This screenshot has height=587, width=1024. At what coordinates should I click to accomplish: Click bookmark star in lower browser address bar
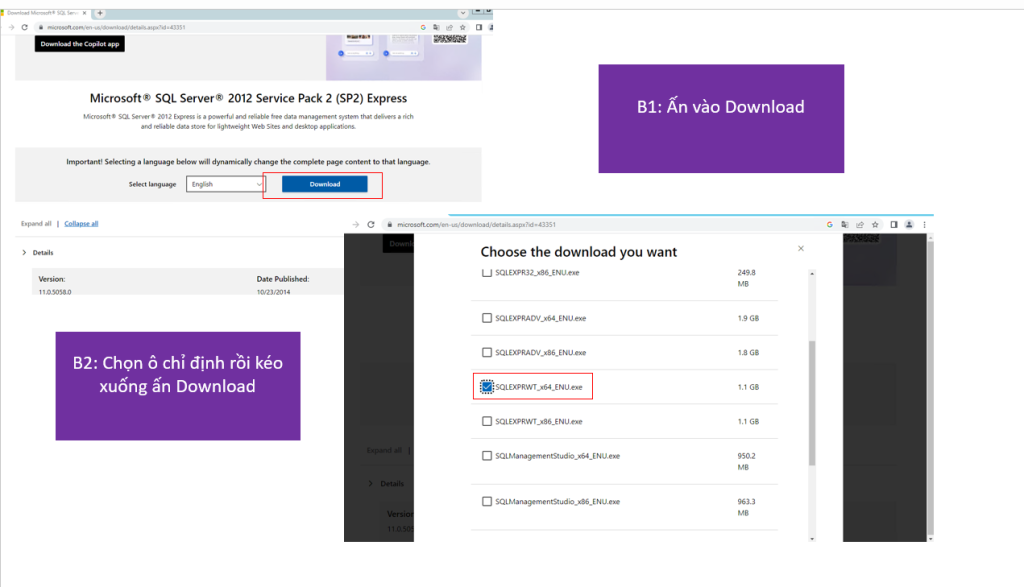point(875,225)
